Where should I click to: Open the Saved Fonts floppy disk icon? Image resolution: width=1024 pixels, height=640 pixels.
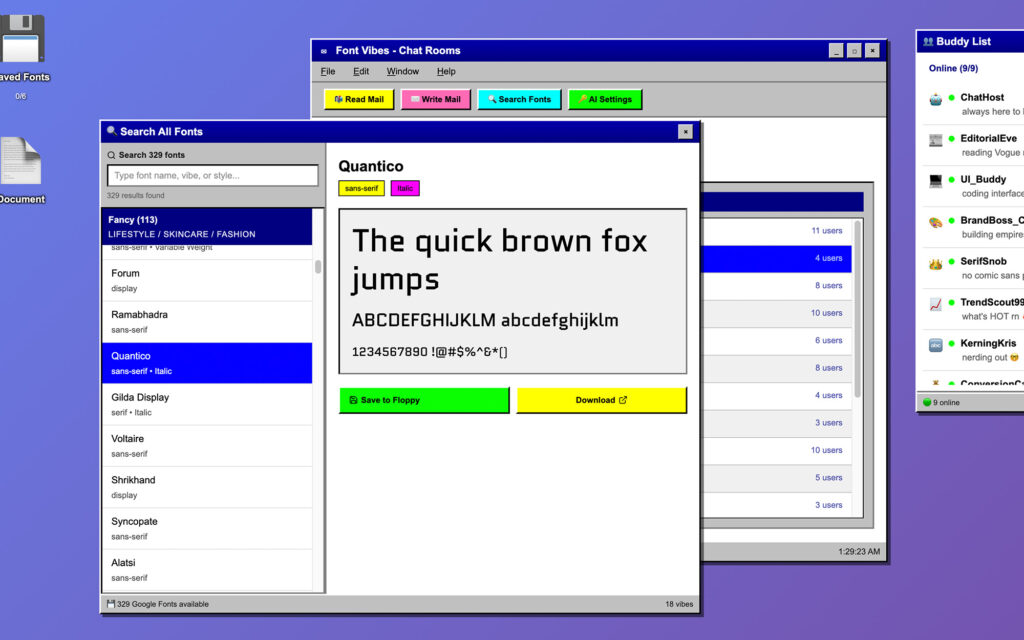(22, 40)
